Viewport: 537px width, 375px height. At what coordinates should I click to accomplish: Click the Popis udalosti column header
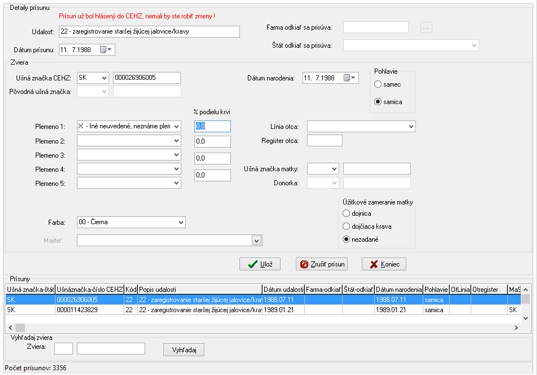pos(200,290)
